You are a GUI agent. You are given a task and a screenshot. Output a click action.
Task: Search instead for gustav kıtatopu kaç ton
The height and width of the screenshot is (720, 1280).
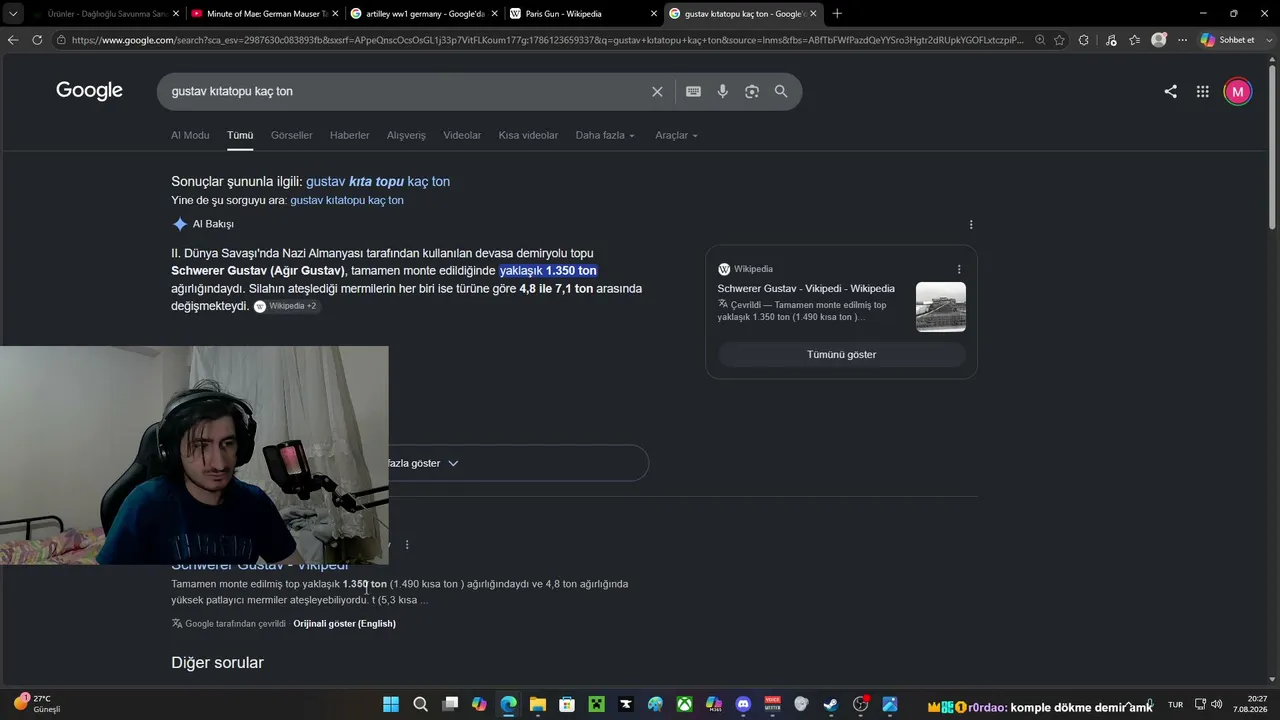coord(347,200)
